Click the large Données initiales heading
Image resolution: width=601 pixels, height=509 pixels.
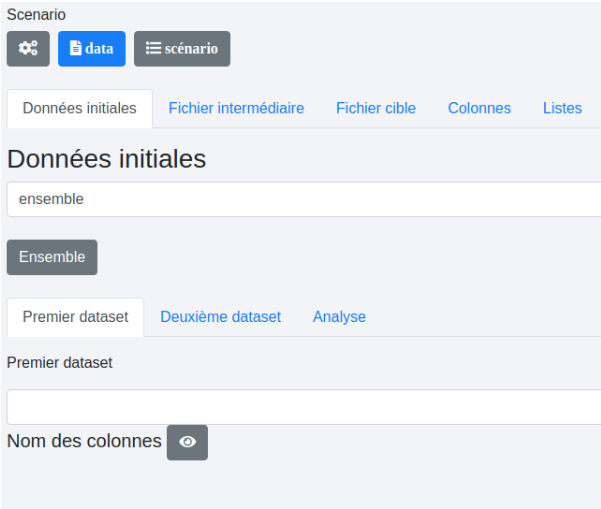(106, 159)
